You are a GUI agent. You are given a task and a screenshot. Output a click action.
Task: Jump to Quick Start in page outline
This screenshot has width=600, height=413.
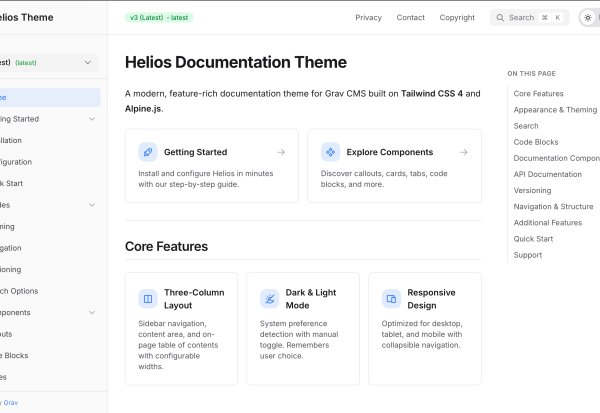(x=533, y=239)
